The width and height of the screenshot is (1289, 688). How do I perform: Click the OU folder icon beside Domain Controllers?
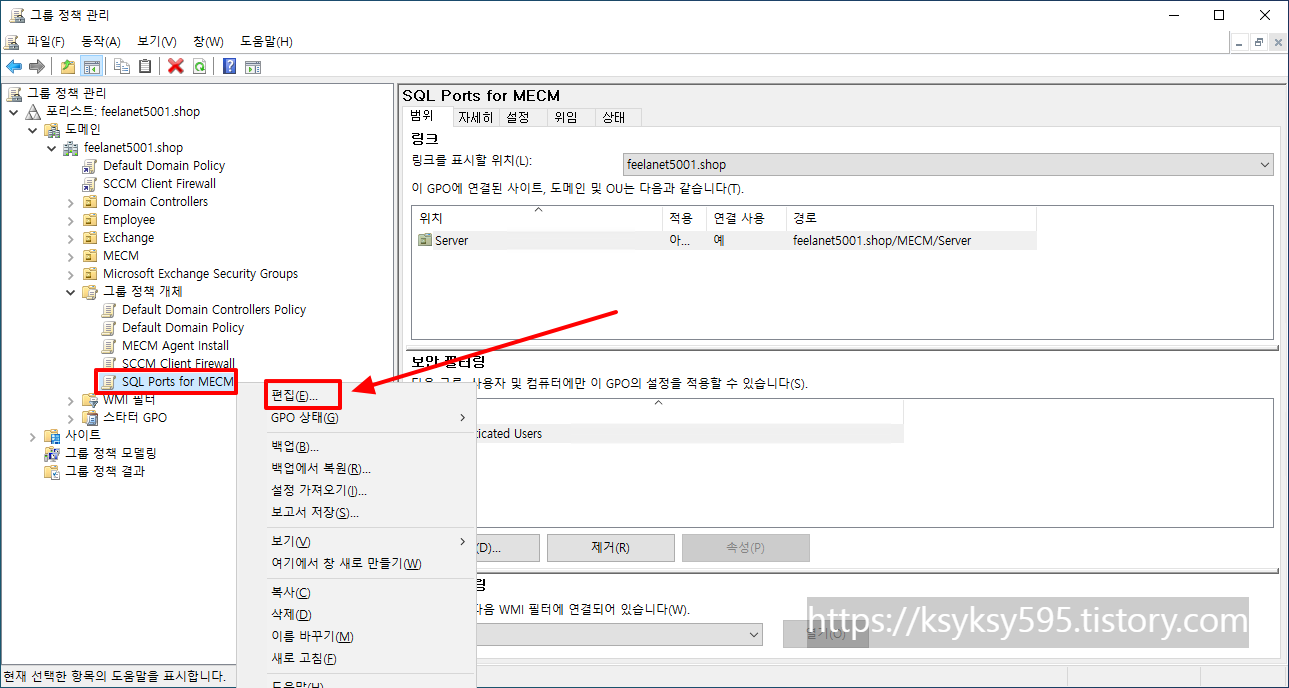[x=90, y=201]
